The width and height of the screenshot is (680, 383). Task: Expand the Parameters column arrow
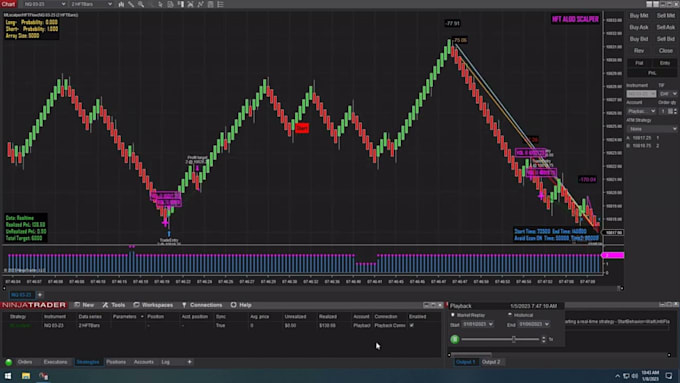tap(142, 317)
